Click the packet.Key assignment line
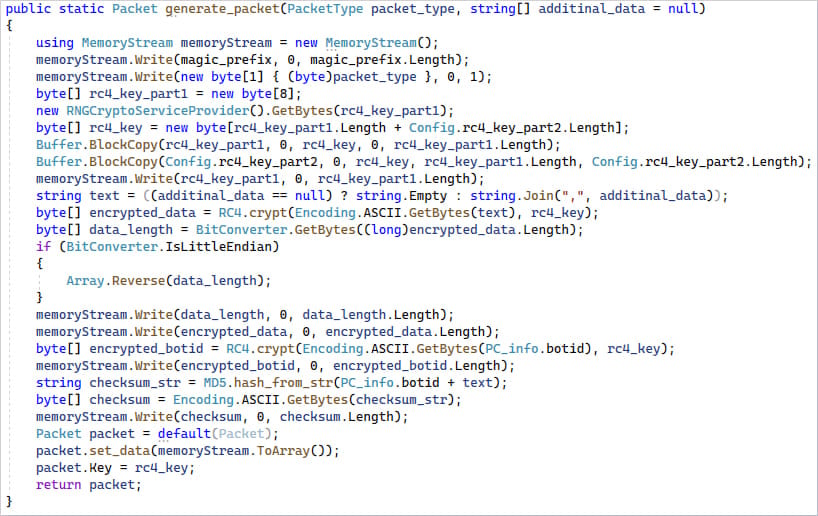This screenshot has height=516, width=818. click(x=115, y=468)
